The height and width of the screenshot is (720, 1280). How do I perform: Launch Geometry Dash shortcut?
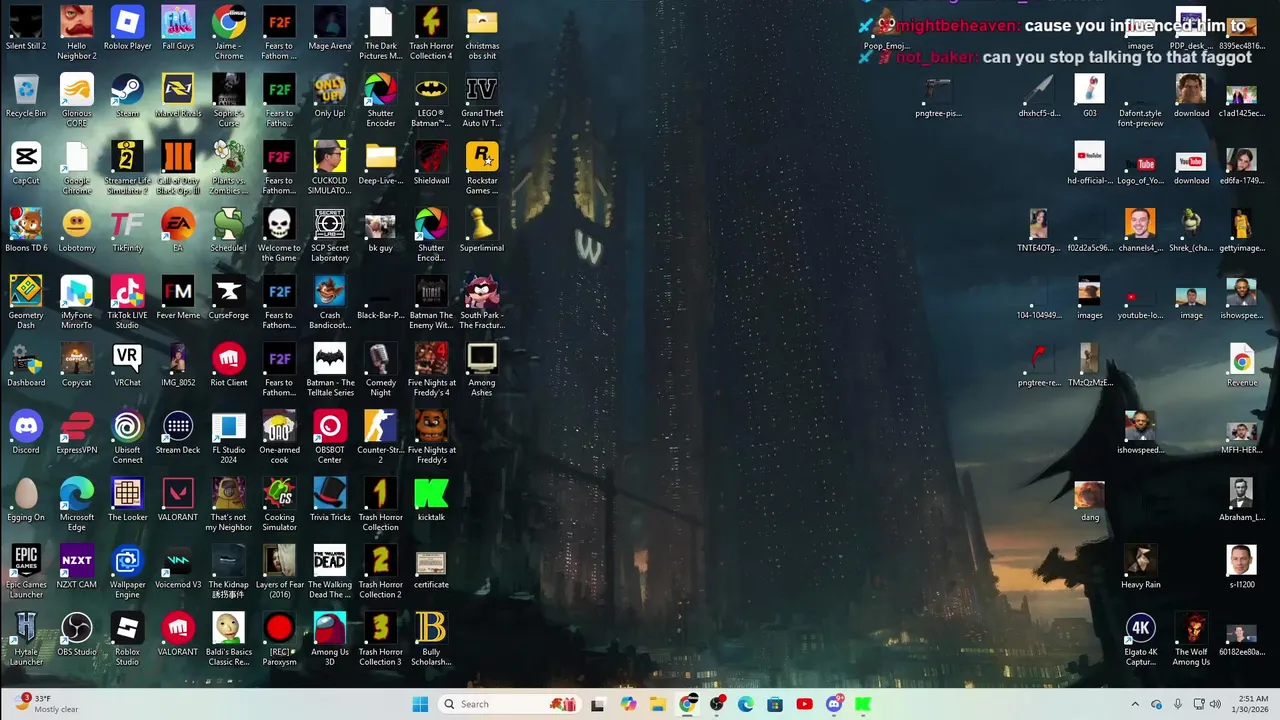(x=26, y=303)
